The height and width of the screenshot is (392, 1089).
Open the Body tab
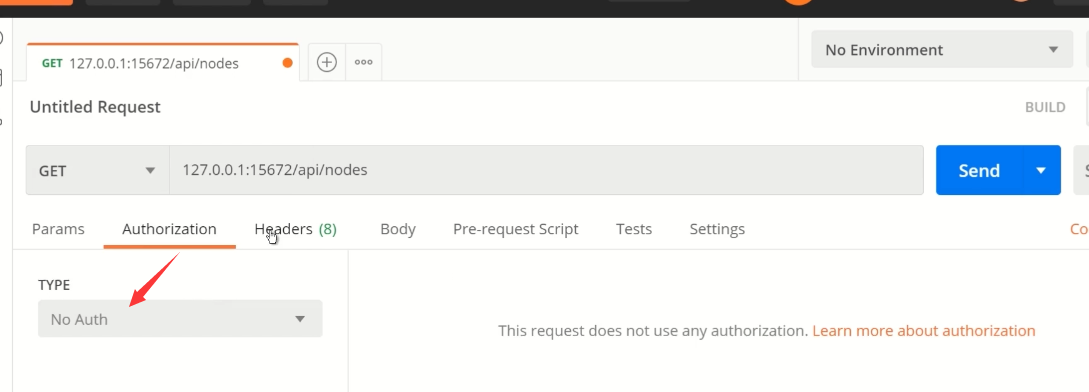click(x=398, y=229)
